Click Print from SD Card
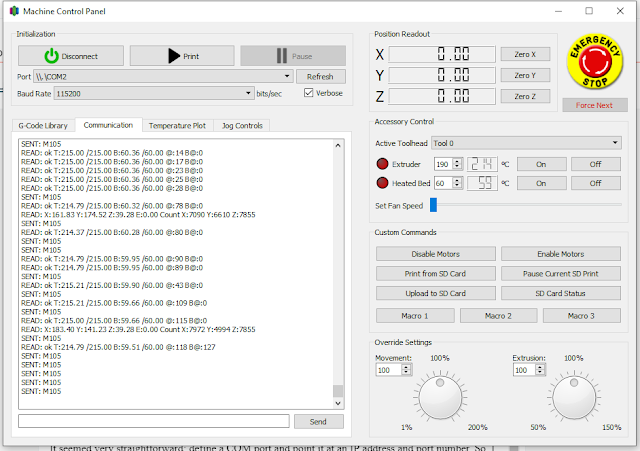Image resolution: width=640 pixels, height=451 pixels. [436, 273]
